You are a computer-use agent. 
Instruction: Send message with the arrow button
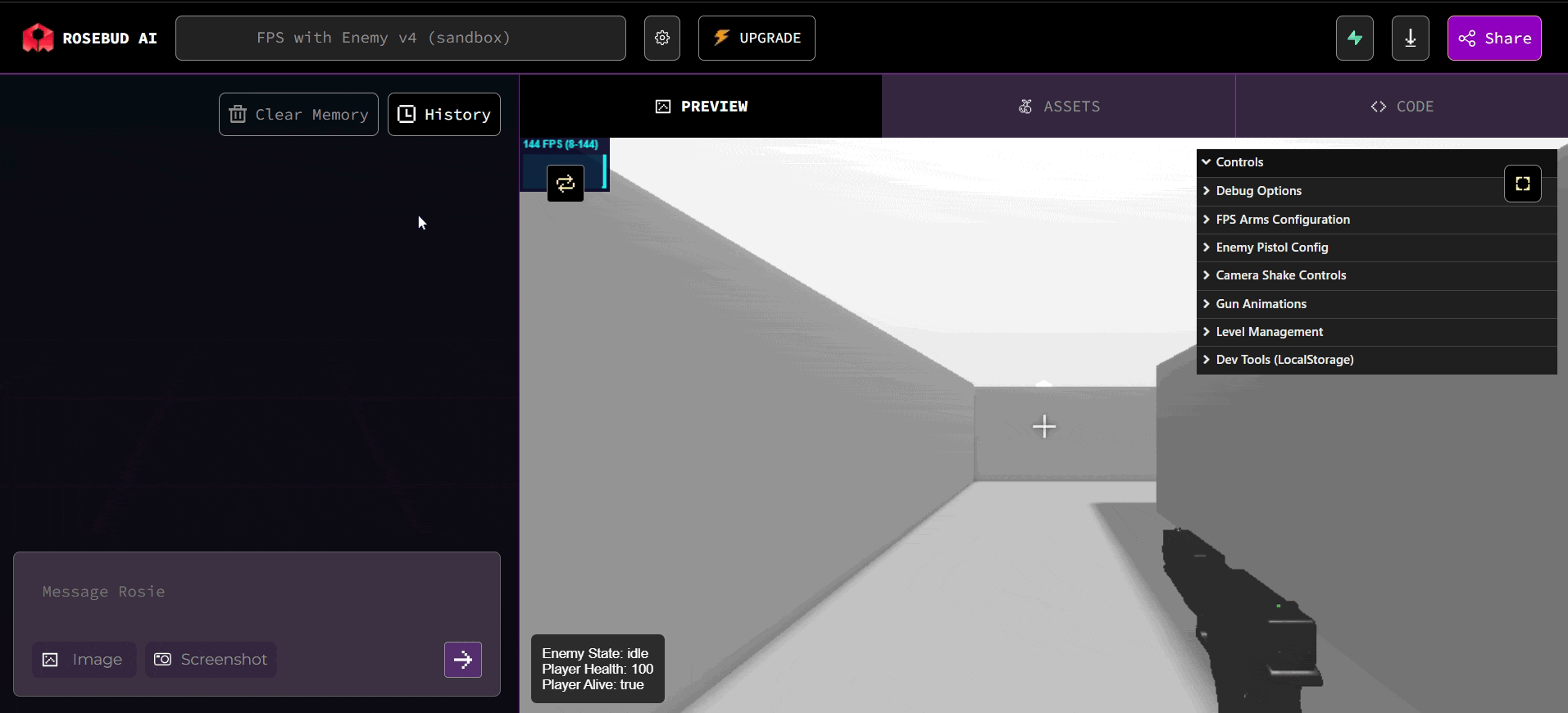(463, 660)
